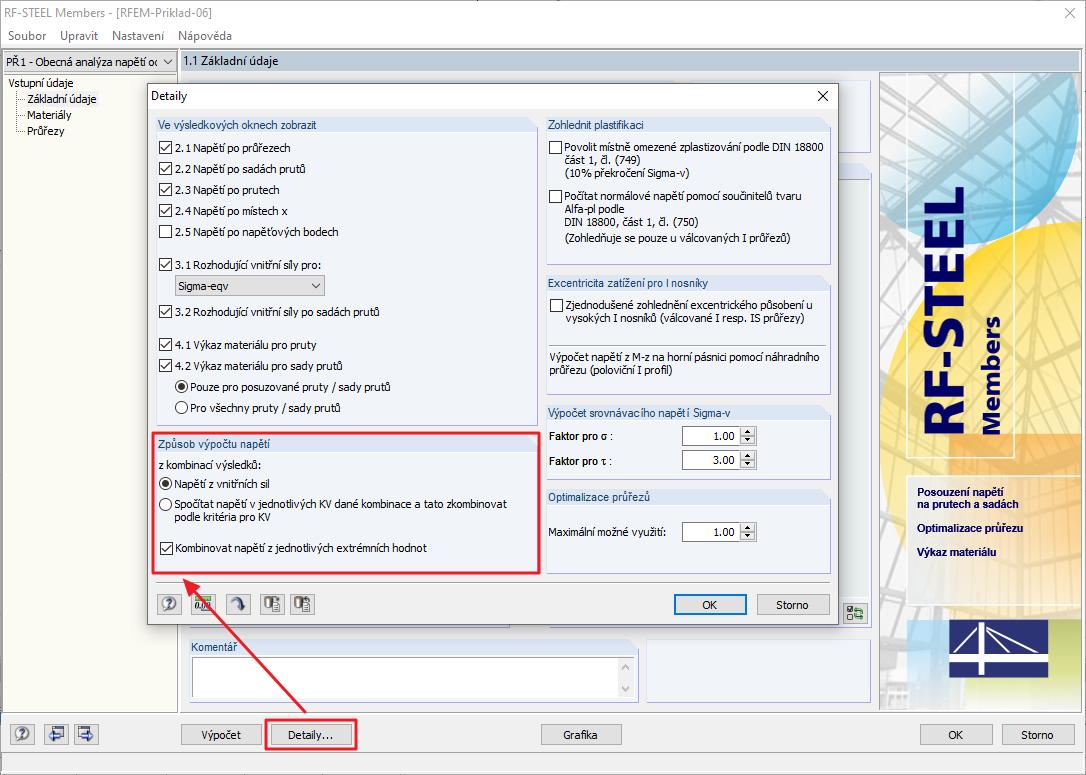Click the blue reset-to-default arrow icon
Viewport: 1086px width, 775px height.
[238, 604]
